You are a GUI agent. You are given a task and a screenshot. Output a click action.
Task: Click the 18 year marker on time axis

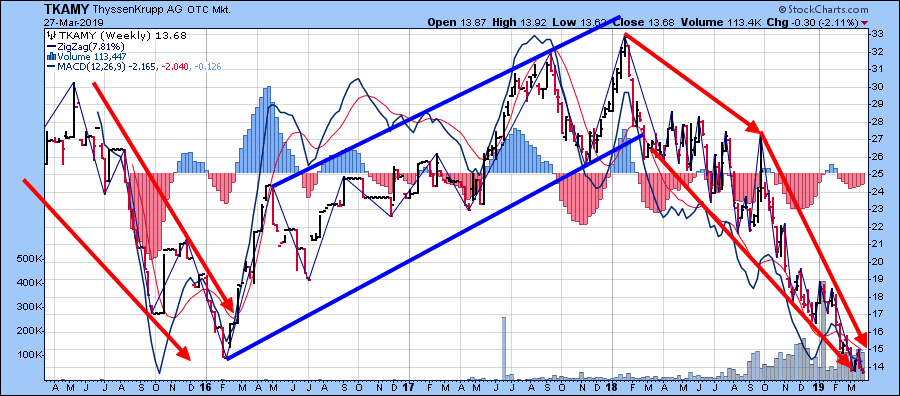[612, 387]
